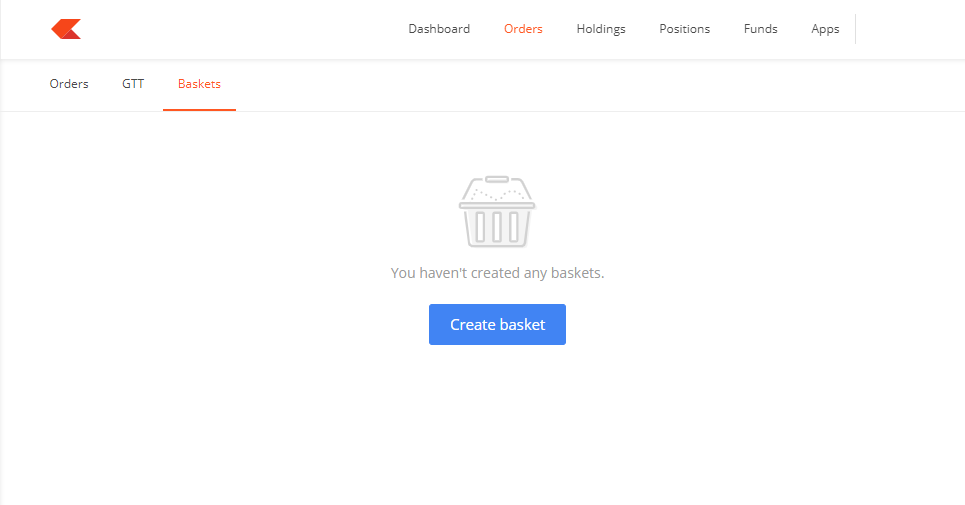Click the Kite logo icon
This screenshot has height=505, width=965.
(x=66, y=29)
